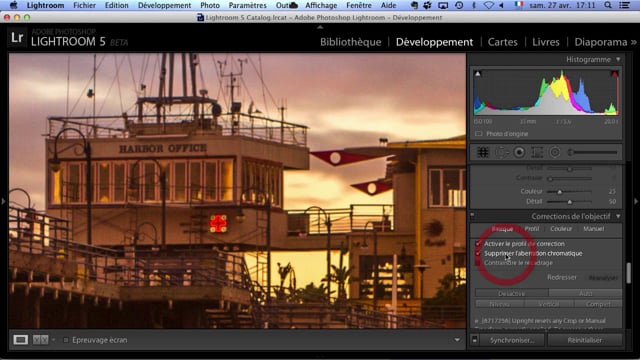
Task: Select the Crop overlay grid tool
Action: coord(483,152)
